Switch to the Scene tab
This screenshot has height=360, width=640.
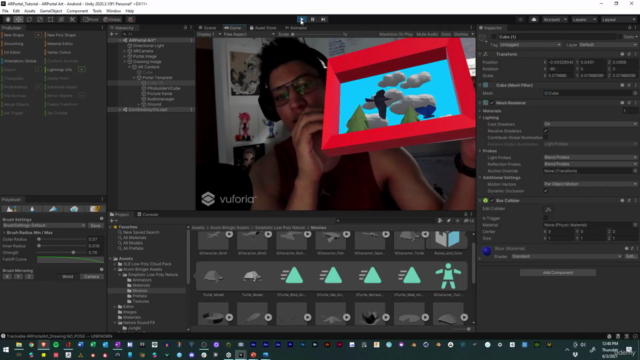207,28
